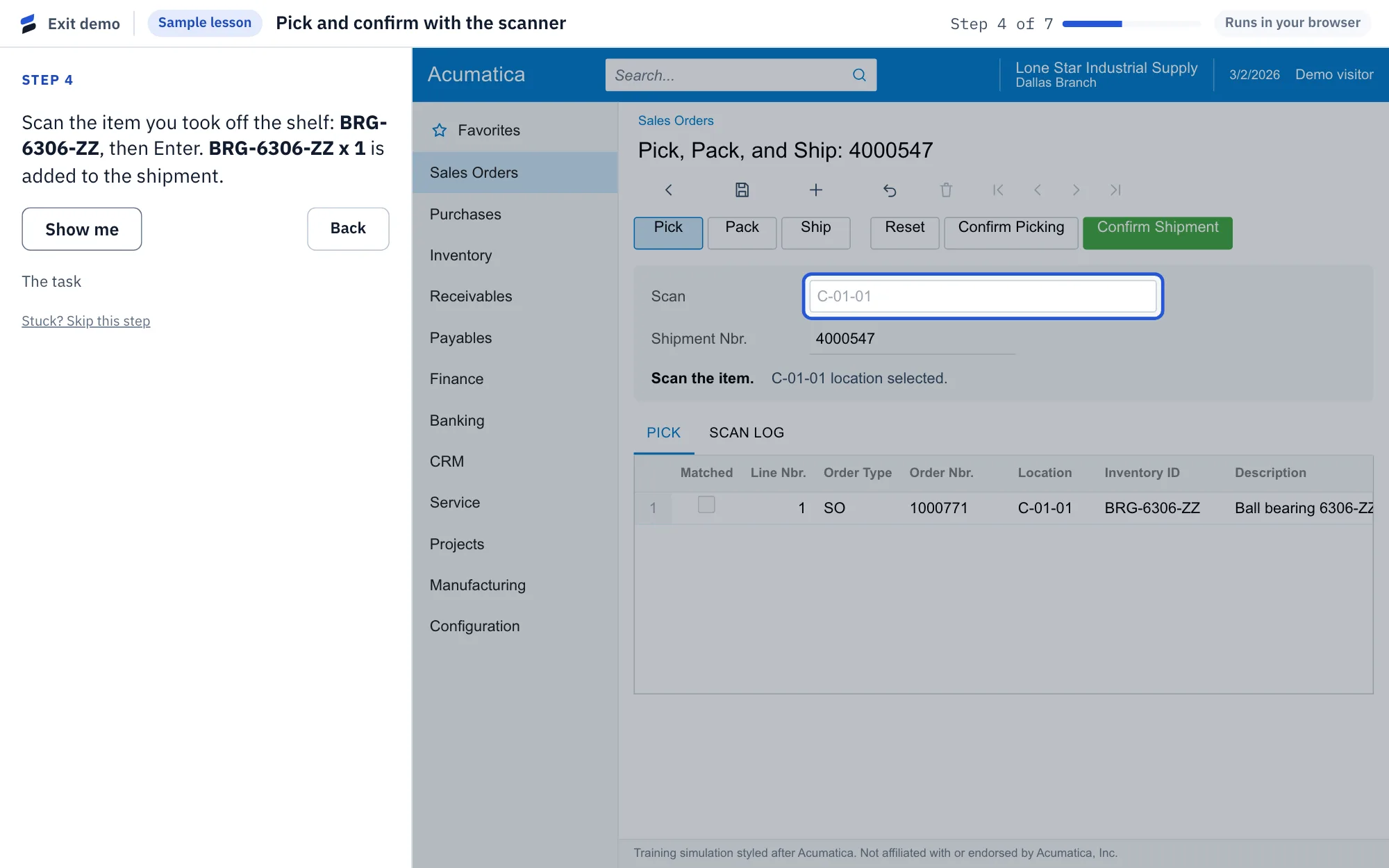Click the Save disk icon
1389x868 pixels.
tap(742, 190)
